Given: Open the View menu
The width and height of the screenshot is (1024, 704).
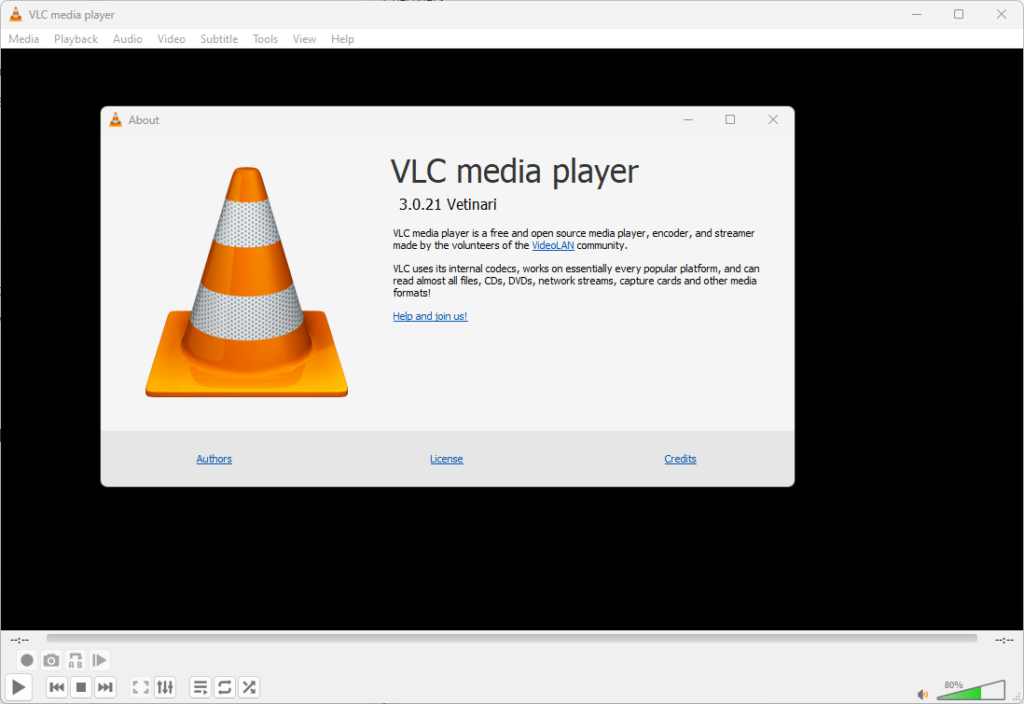Looking at the screenshot, I should point(304,38).
